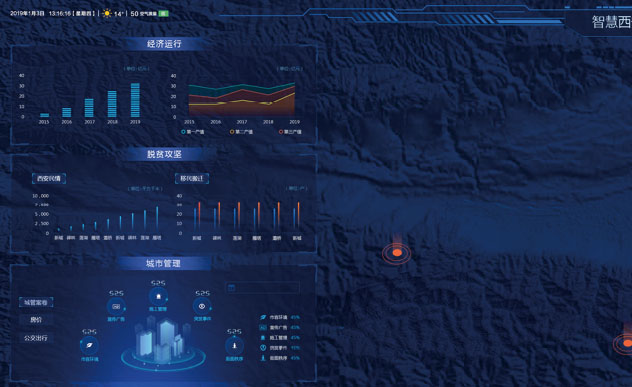Switch to the 房价 tab

coord(36,320)
